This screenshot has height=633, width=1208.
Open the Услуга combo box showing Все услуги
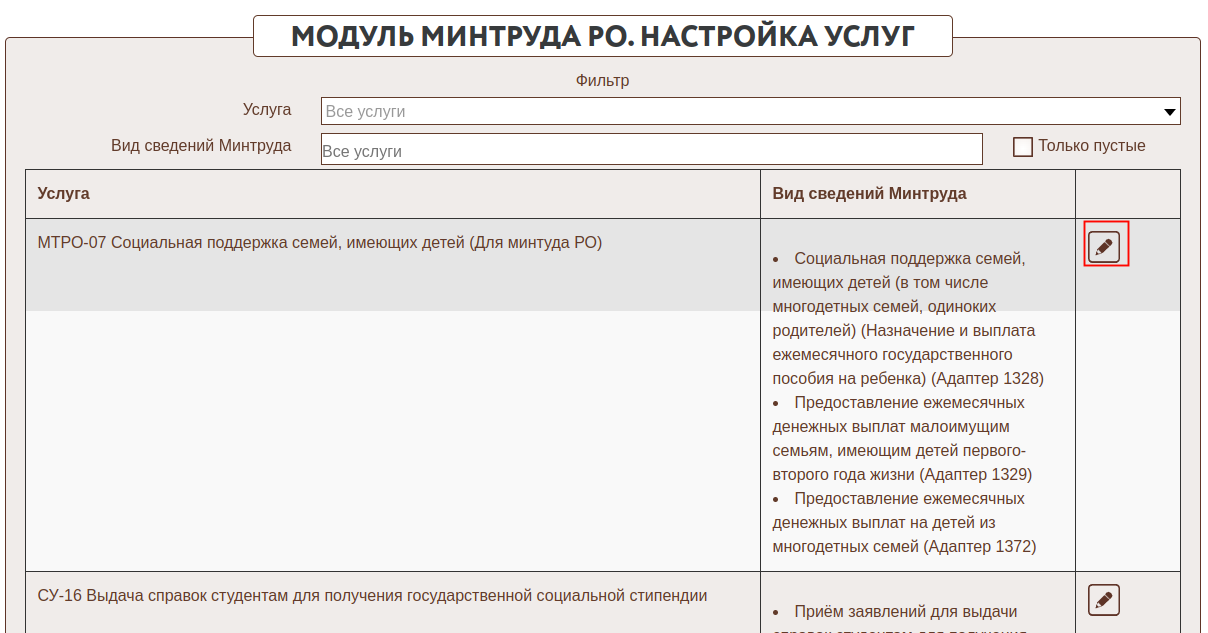click(x=740, y=111)
